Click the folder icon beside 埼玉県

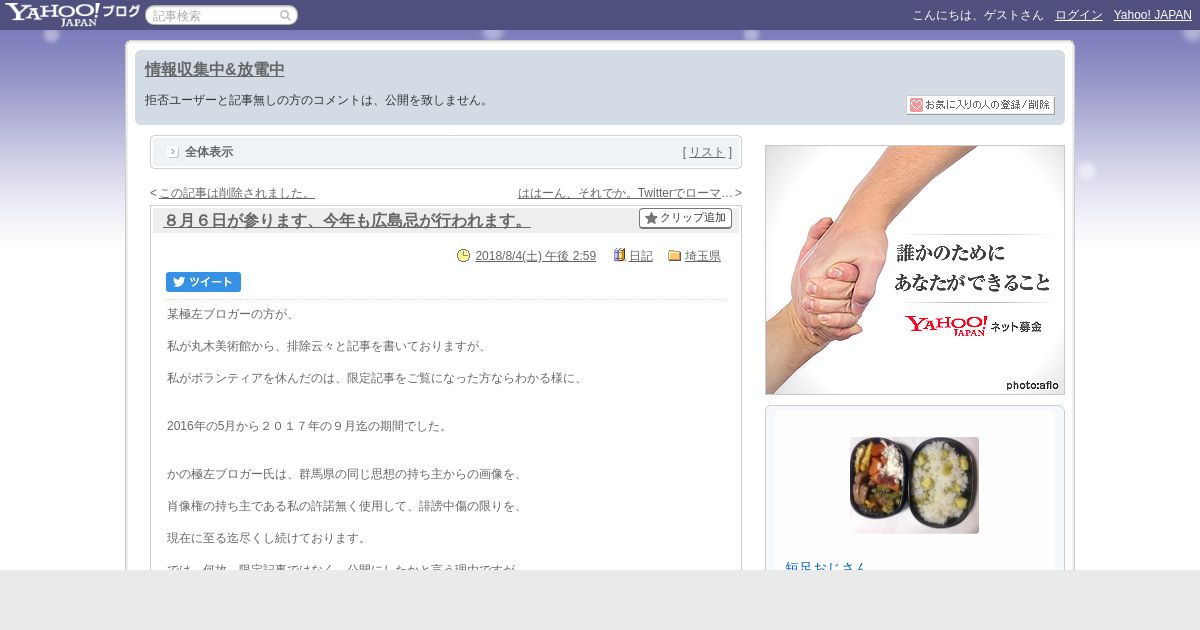click(674, 256)
